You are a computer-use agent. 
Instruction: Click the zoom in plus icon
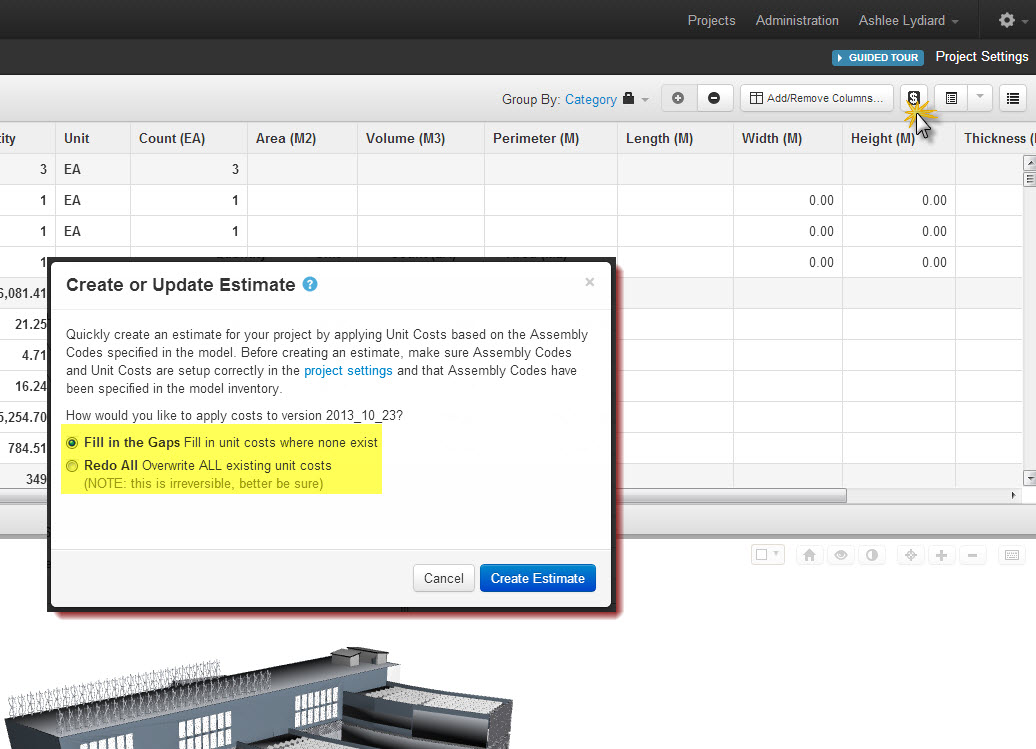point(942,555)
